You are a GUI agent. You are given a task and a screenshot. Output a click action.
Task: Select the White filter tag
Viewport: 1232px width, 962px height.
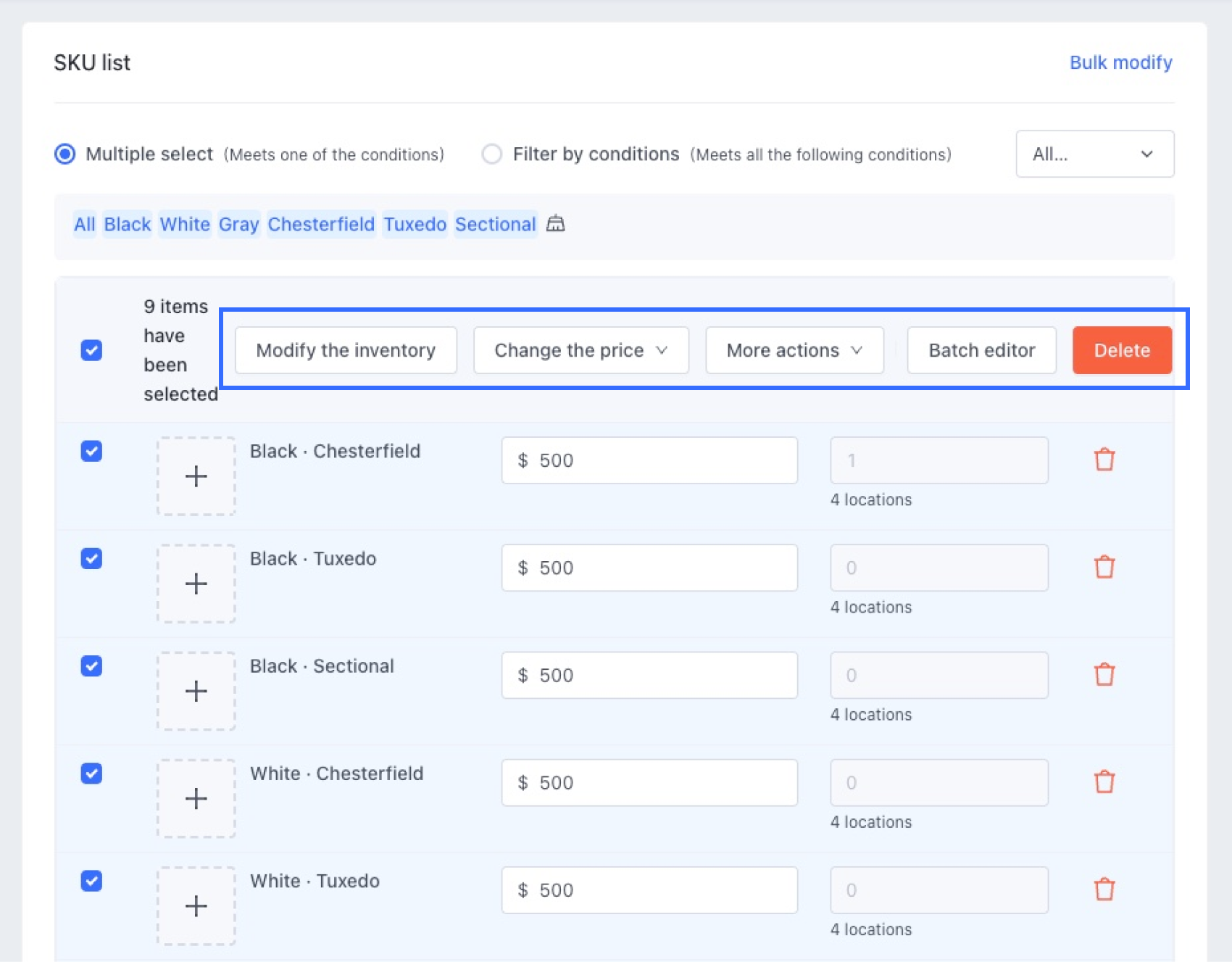pos(185,224)
